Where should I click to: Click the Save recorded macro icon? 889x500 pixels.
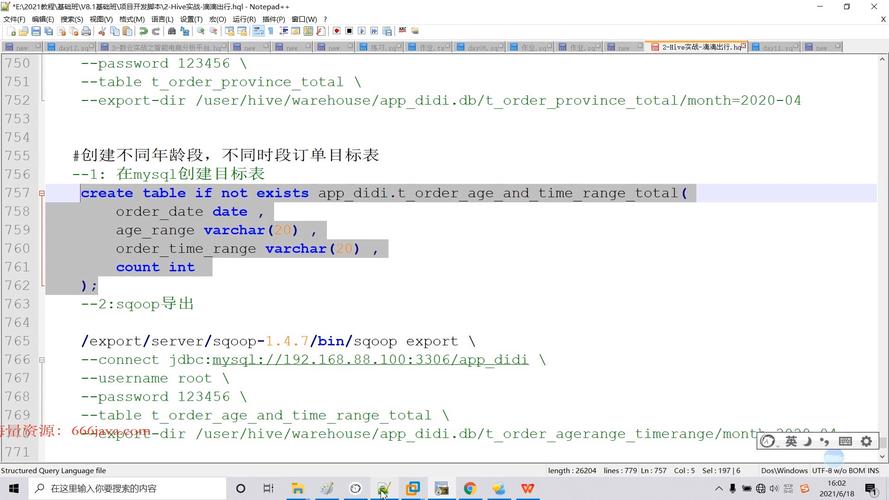pos(387,31)
